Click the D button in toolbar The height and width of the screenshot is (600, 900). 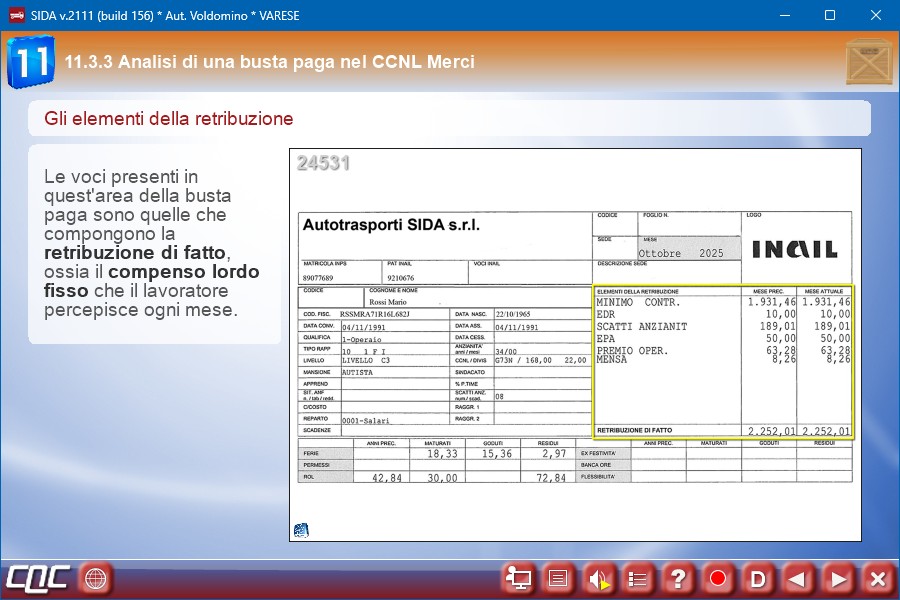758,578
